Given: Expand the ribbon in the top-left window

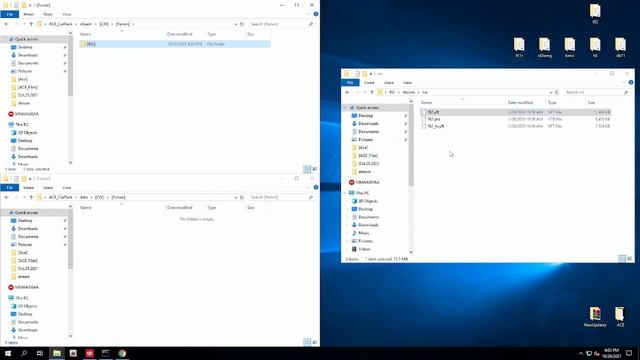Looking at the screenshot, I should coord(308,14).
